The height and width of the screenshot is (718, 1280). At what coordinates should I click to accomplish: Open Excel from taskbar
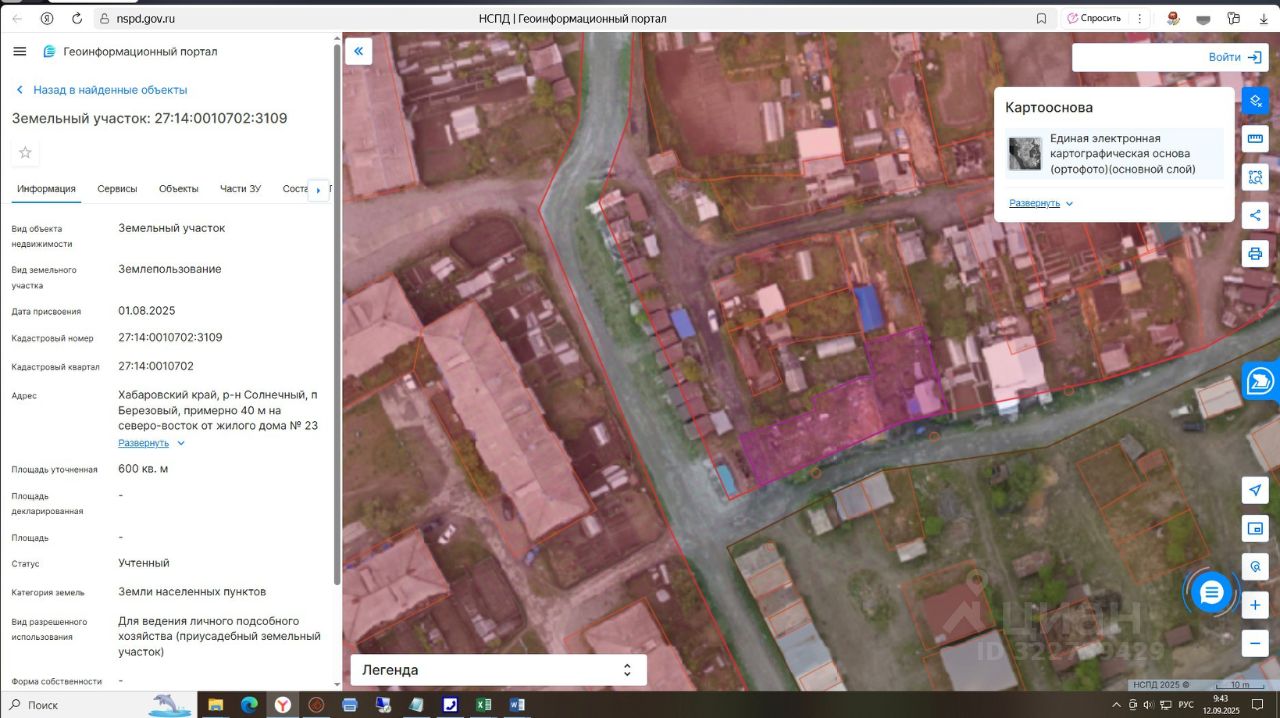[483, 705]
